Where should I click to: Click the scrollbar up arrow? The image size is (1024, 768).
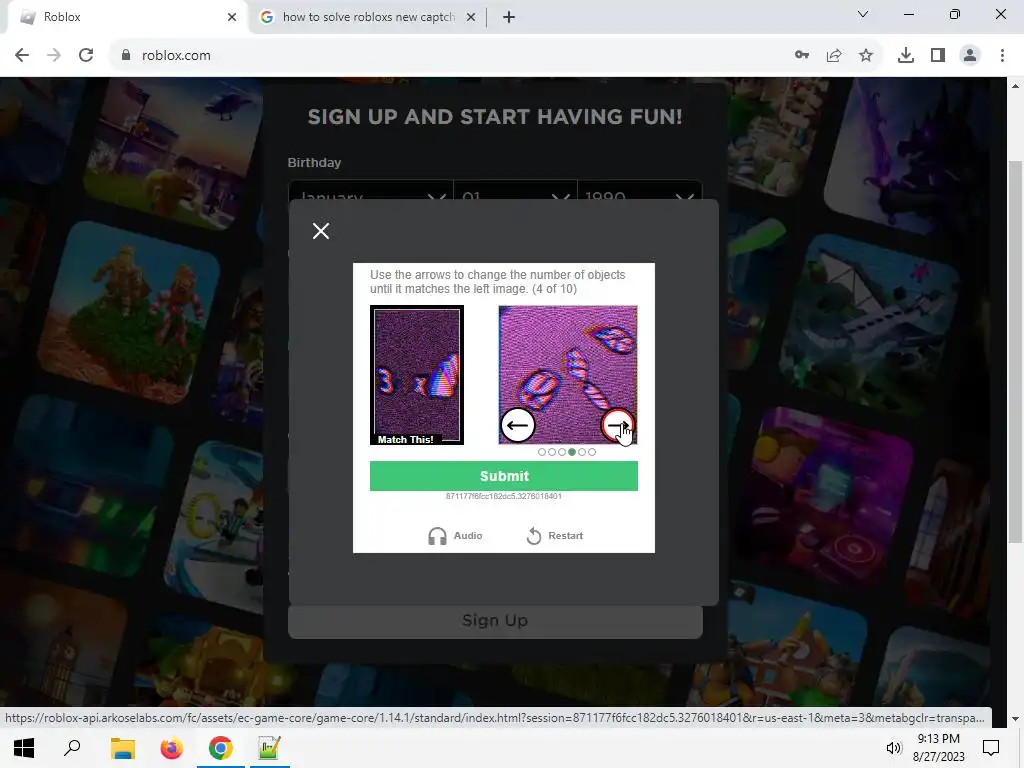pos(1015,86)
